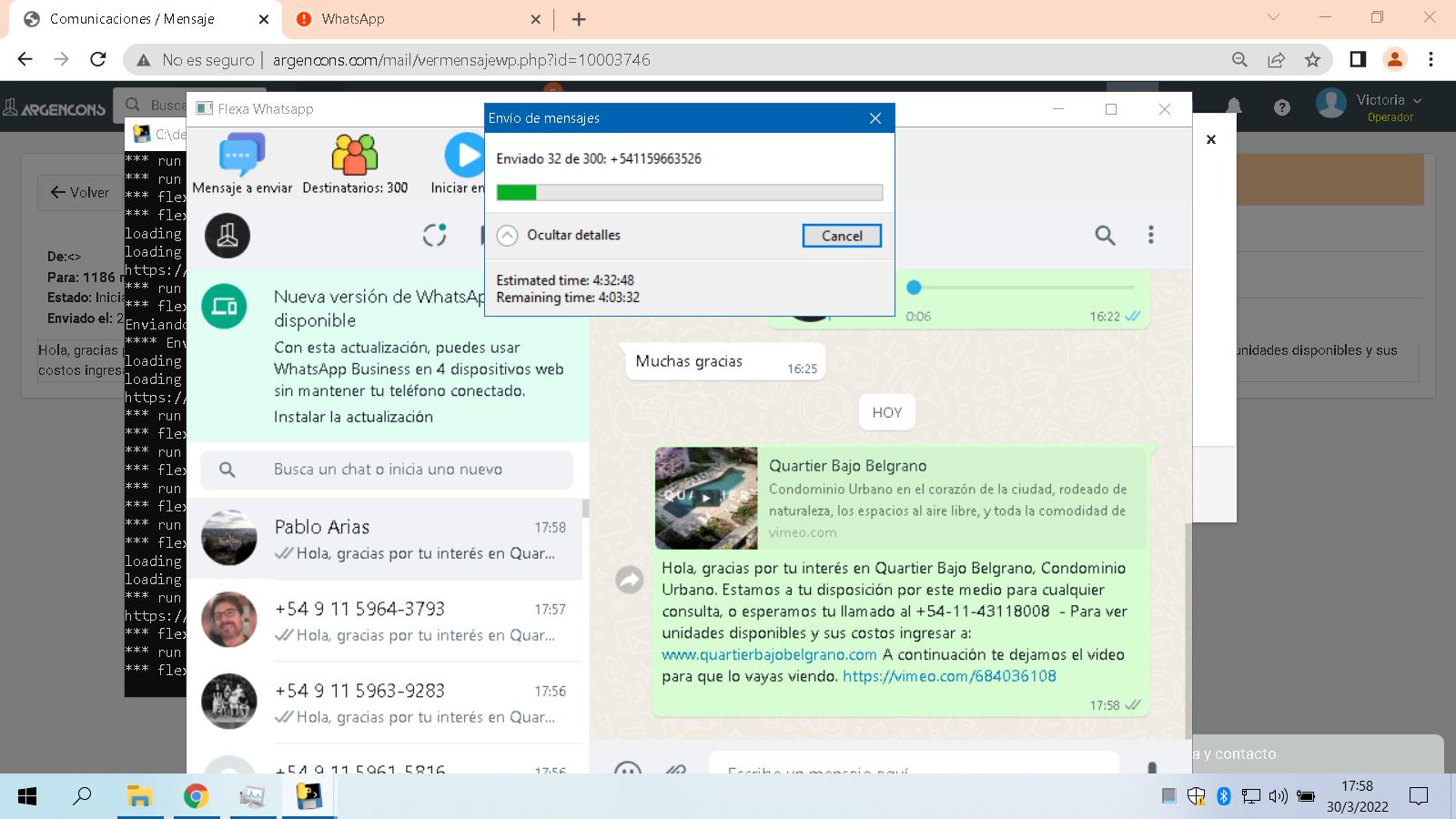This screenshot has height=819, width=1456.
Task: Open www.quartierbajobelgrano.com link in message
Action: pos(769,654)
